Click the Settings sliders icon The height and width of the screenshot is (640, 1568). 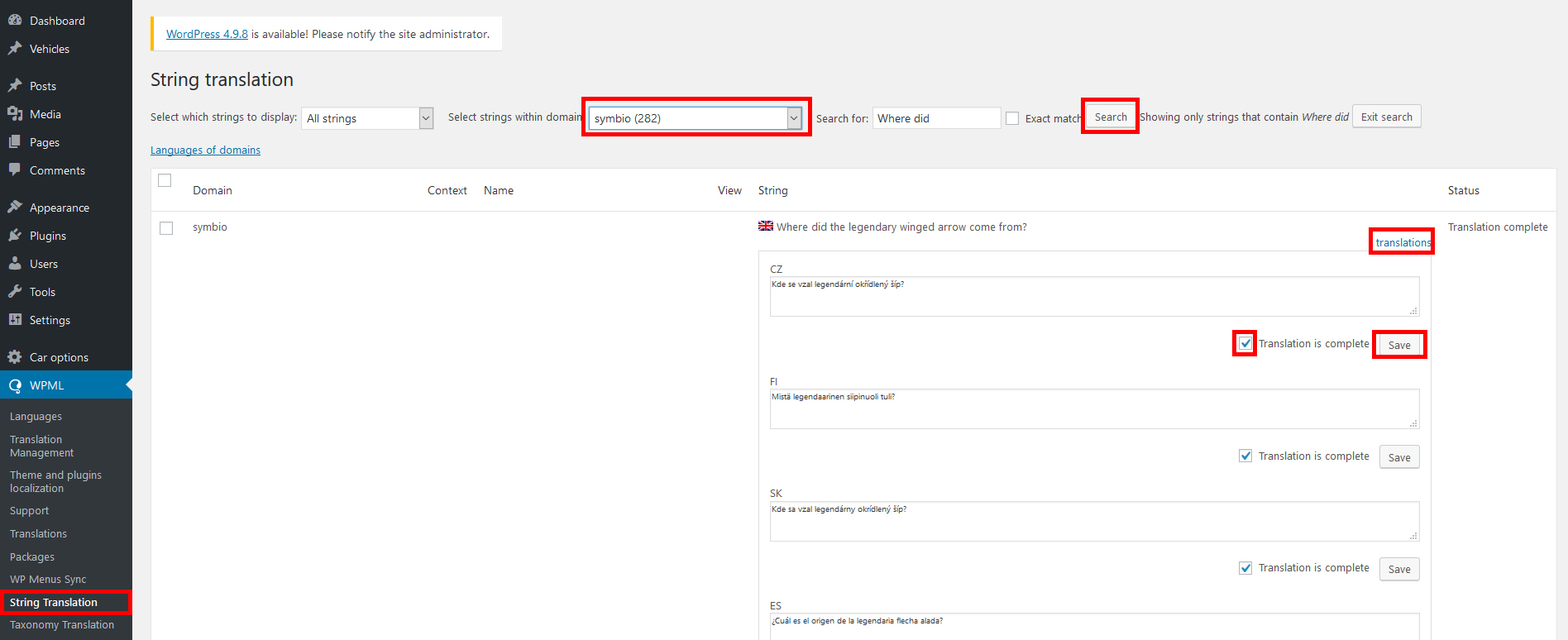pyautogui.click(x=15, y=319)
